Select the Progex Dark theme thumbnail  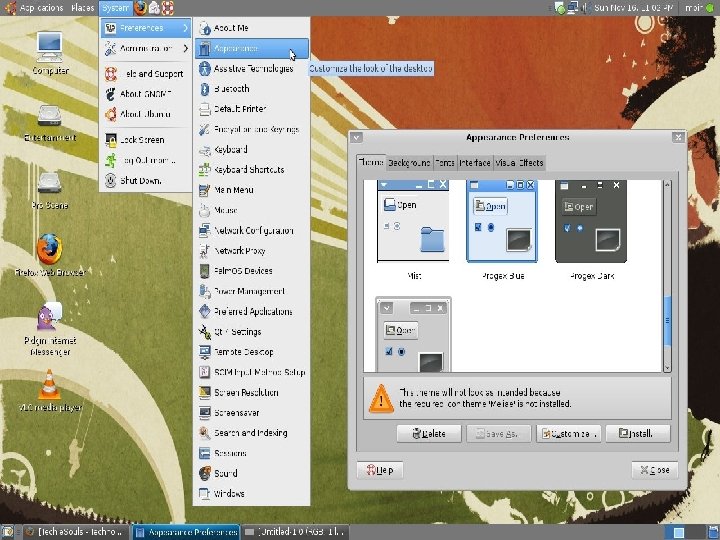click(x=591, y=221)
